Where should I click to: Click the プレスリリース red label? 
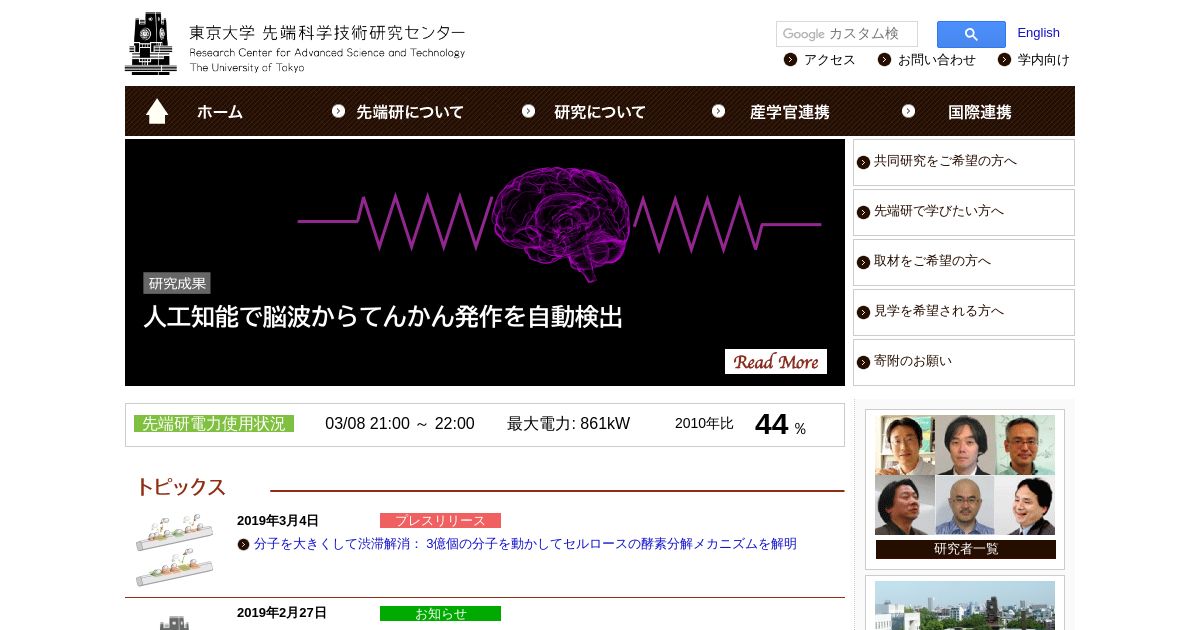(440, 521)
